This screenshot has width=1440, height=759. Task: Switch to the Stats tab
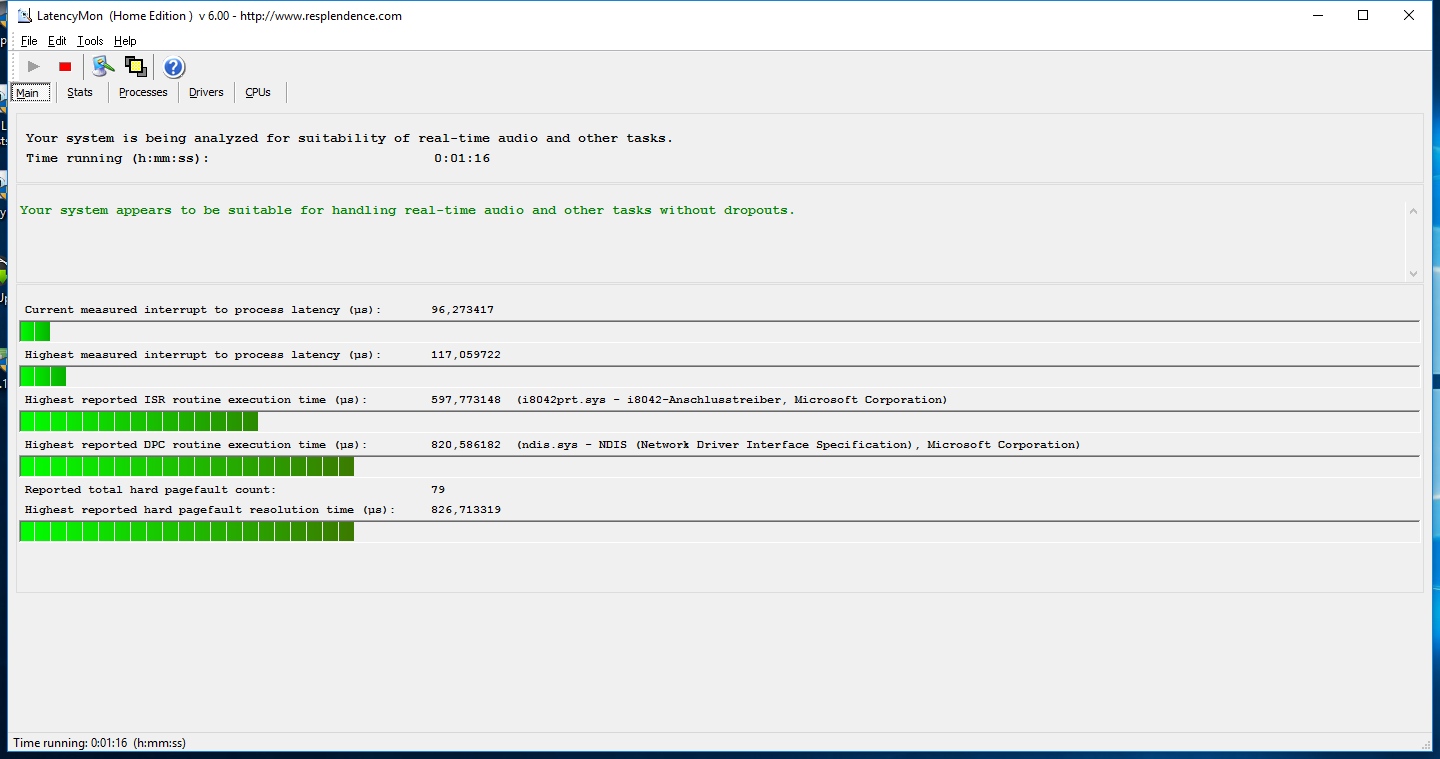coord(80,92)
